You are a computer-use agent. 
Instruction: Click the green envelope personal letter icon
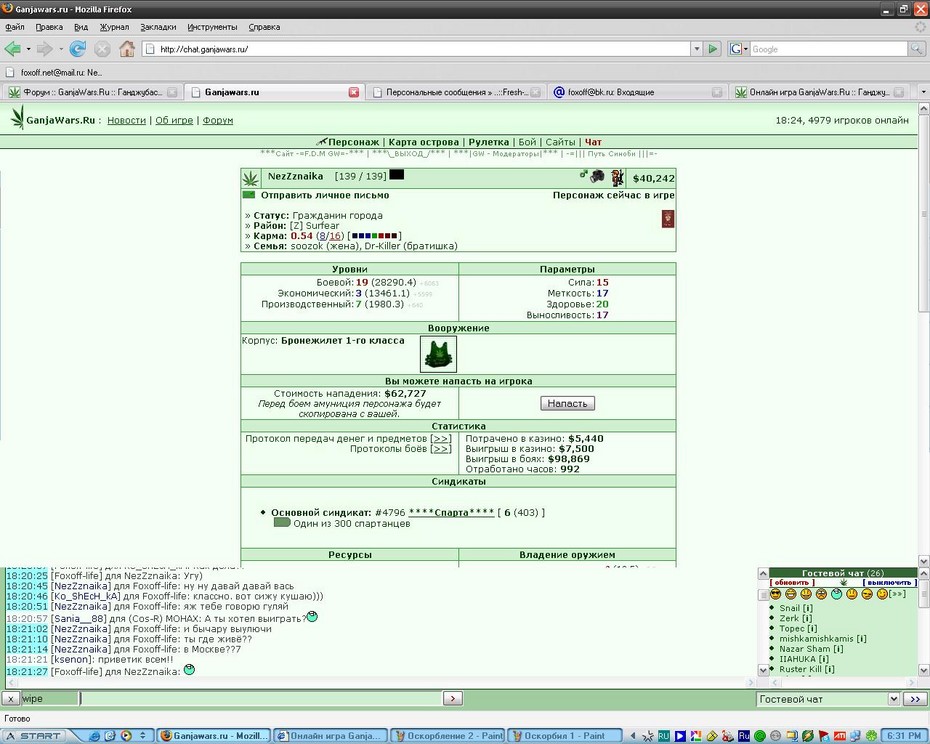tap(249, 195)
